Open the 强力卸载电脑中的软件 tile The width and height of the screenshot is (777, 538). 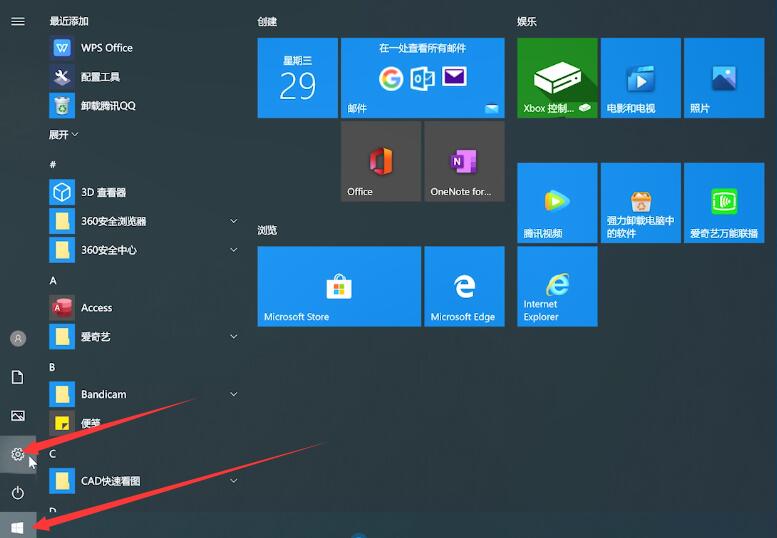click(641, 203)
